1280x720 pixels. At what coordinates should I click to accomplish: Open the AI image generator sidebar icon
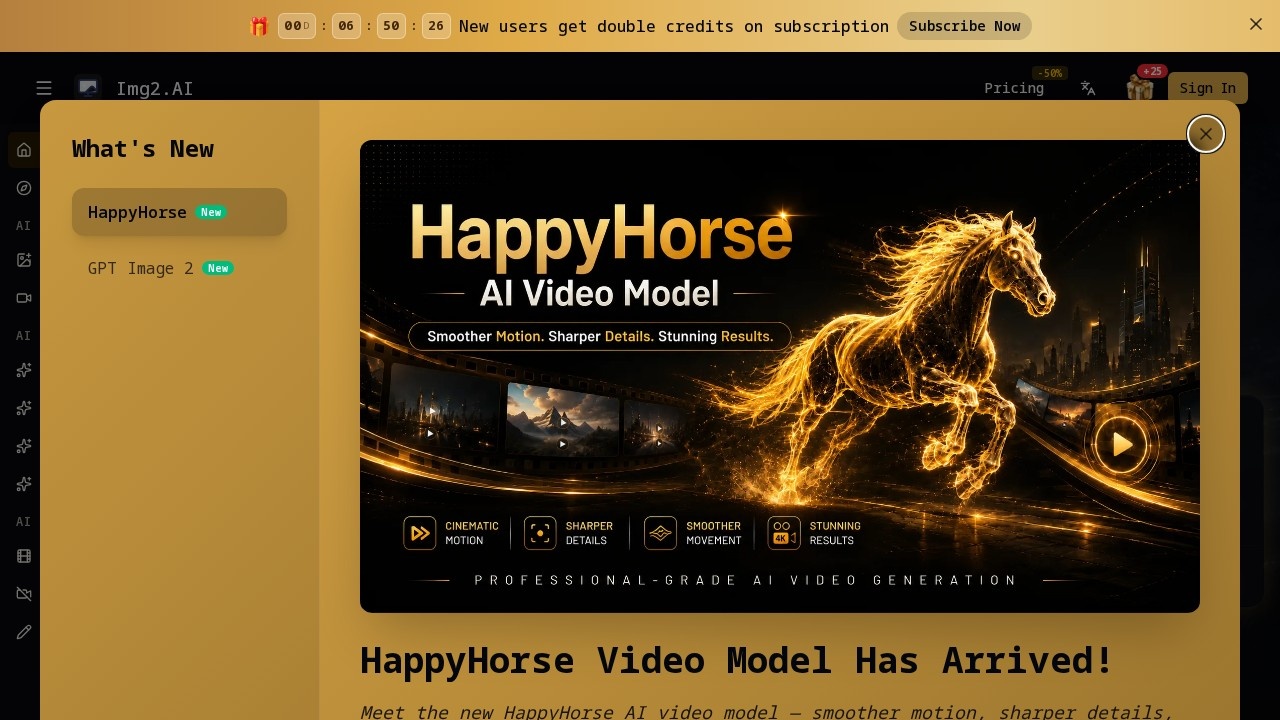24,260
